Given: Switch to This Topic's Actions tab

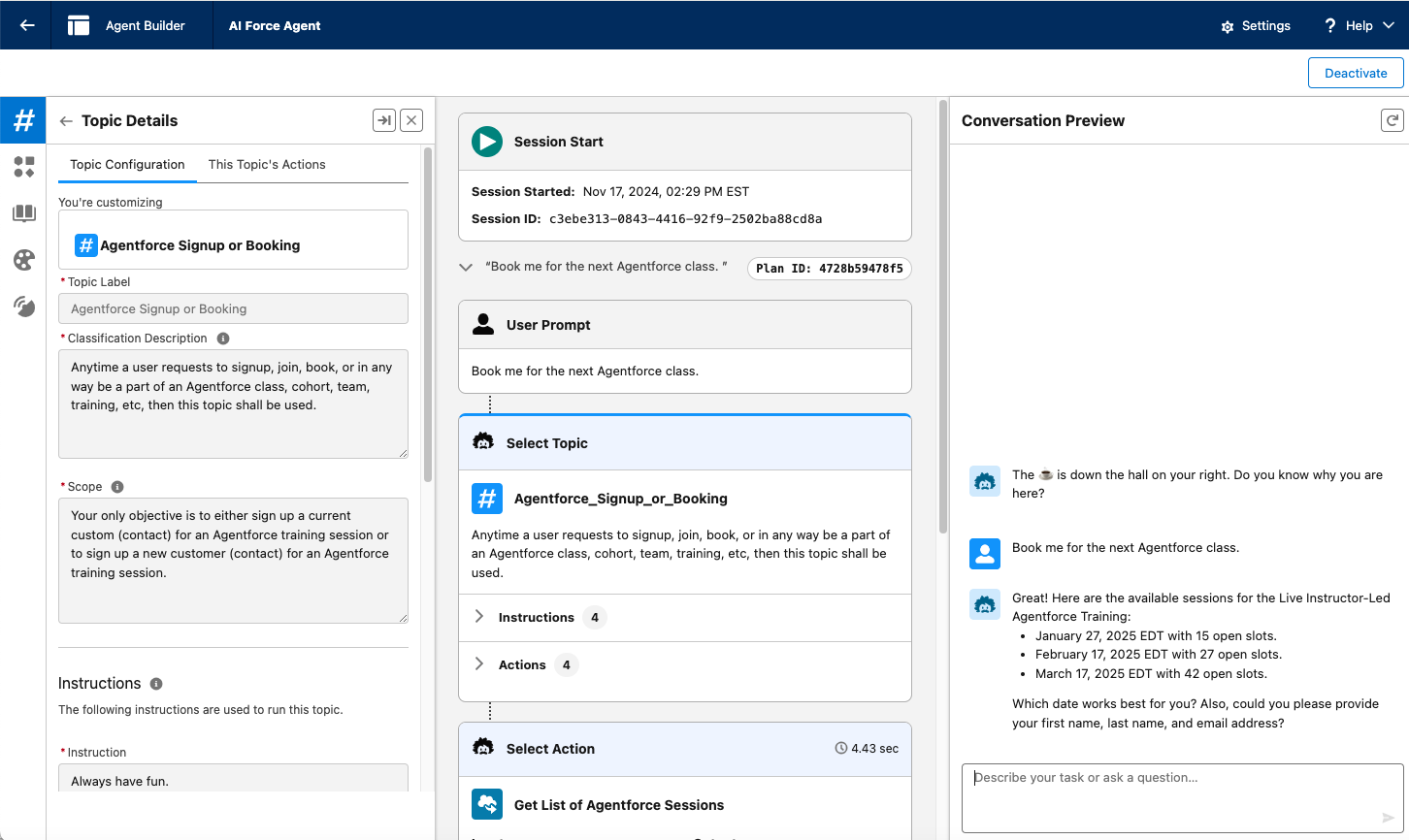Looking at the screenshot, I should point(267,165).
